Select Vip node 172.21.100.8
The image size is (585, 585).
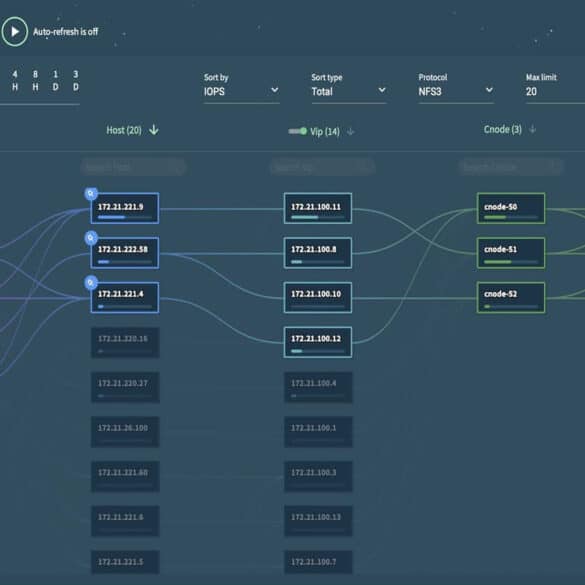click(x=318, y=253)
